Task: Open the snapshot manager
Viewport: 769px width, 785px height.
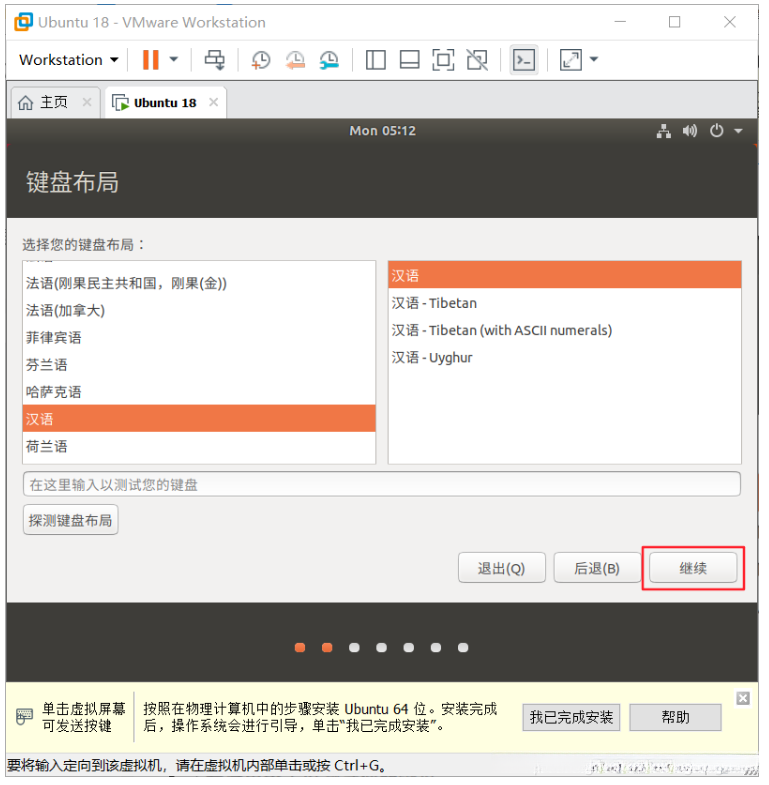Action: [329, 60]
